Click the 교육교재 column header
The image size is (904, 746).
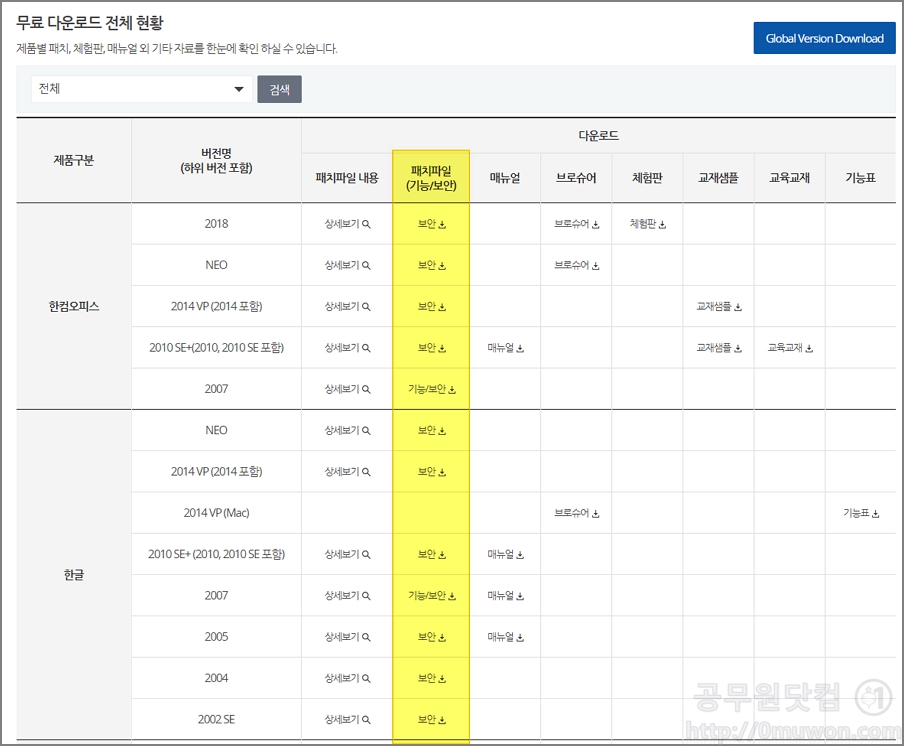tap(790, 178)
